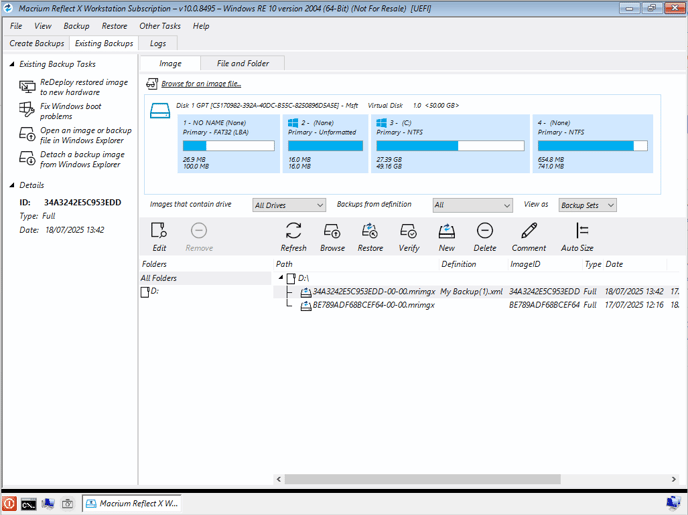Image resolution: width=688 pixels, height=515 pixels.
Task: Click ReDeploy restored image to new hardware
Action: 84,87
